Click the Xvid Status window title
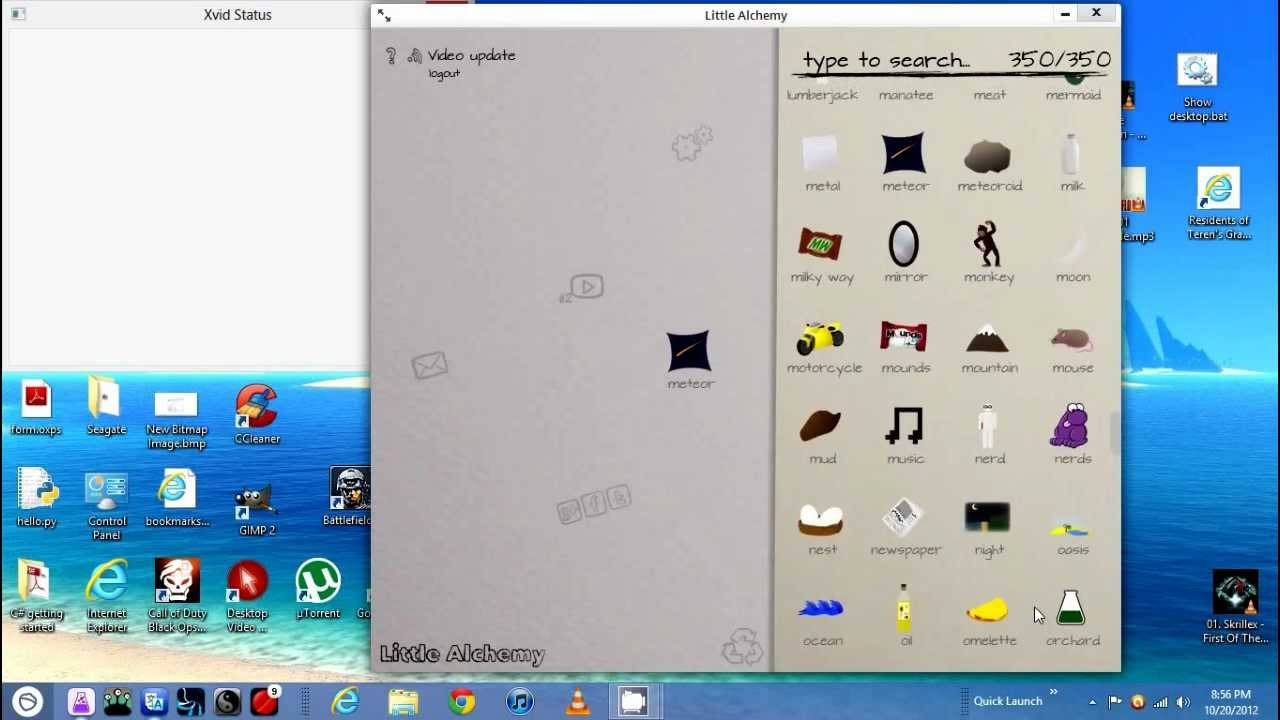 [x=237, y=15]
